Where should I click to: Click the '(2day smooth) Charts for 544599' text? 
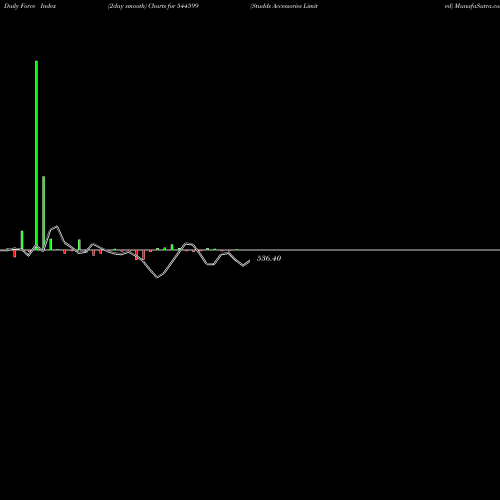pyautogui.click(x=153, y=6)
